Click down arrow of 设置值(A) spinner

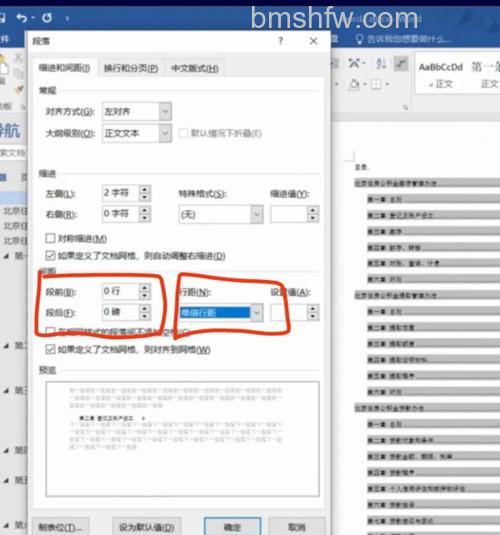point(313,317)
